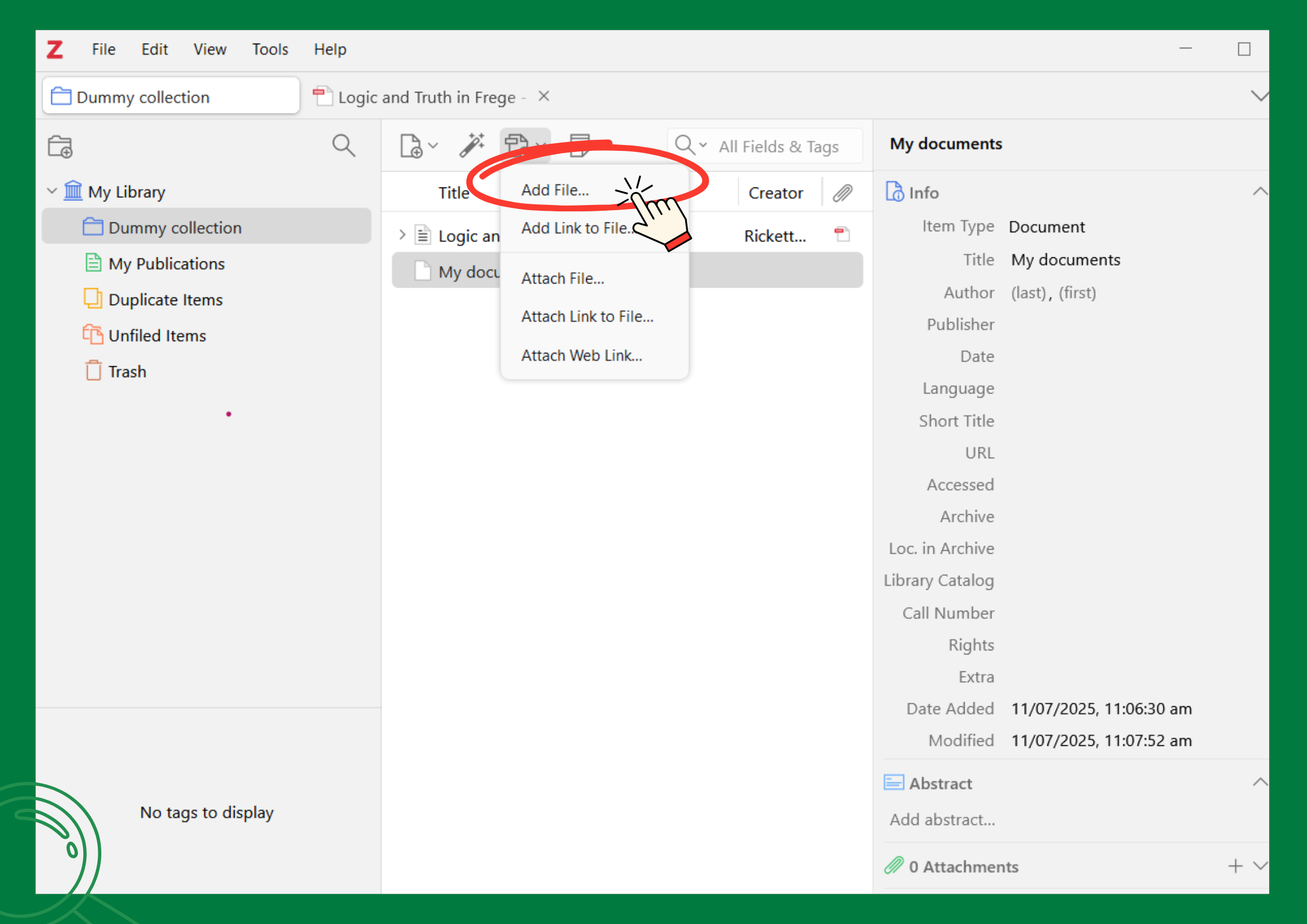This screenshot has width=1307, height=924.
Task: Click the green Attachments paperclip icon
Action: pos(894,866)
